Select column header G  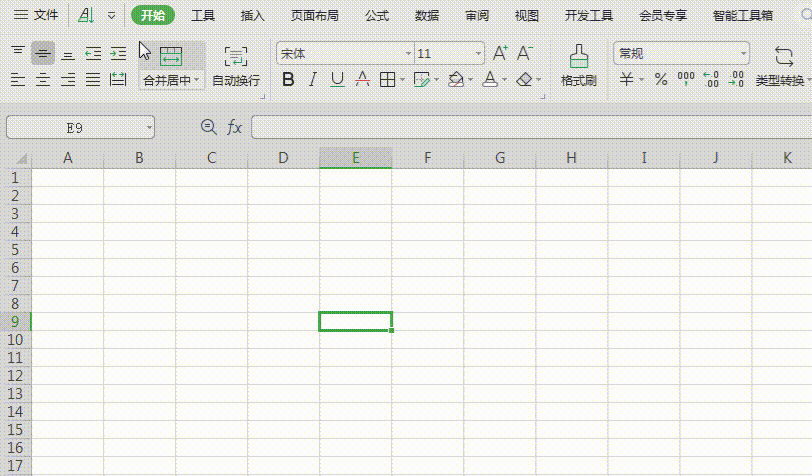500,157
